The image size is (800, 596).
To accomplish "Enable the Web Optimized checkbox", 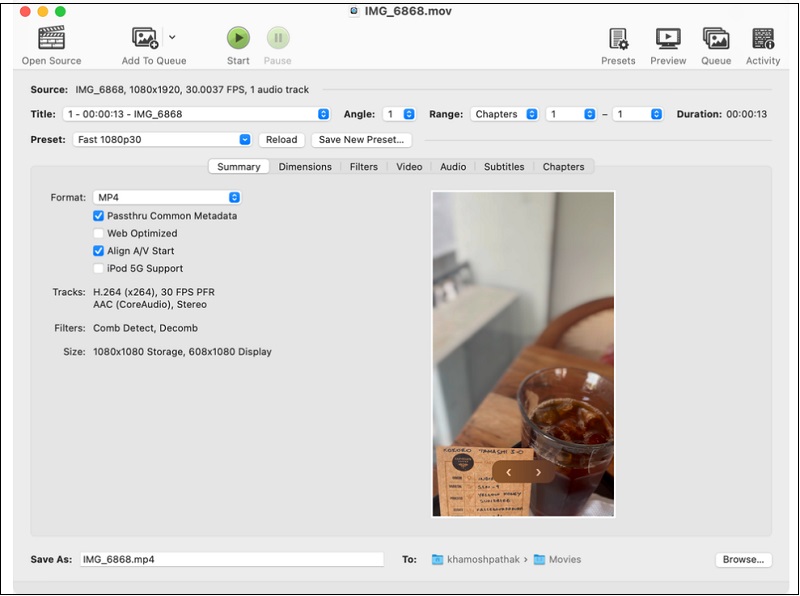I will pyautogui.click(x=99, y=234).
